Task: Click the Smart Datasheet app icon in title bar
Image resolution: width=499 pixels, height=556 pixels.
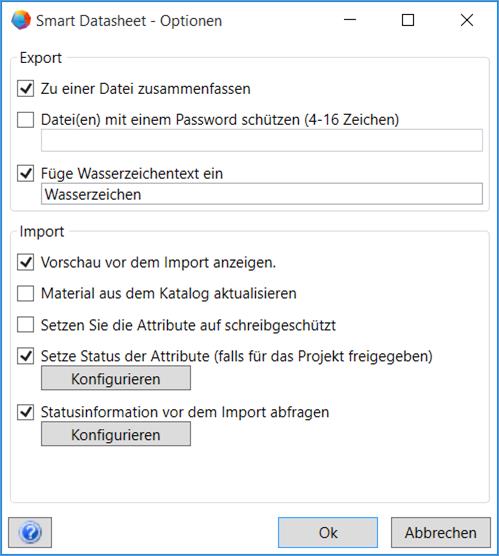Action: [21, 20]
